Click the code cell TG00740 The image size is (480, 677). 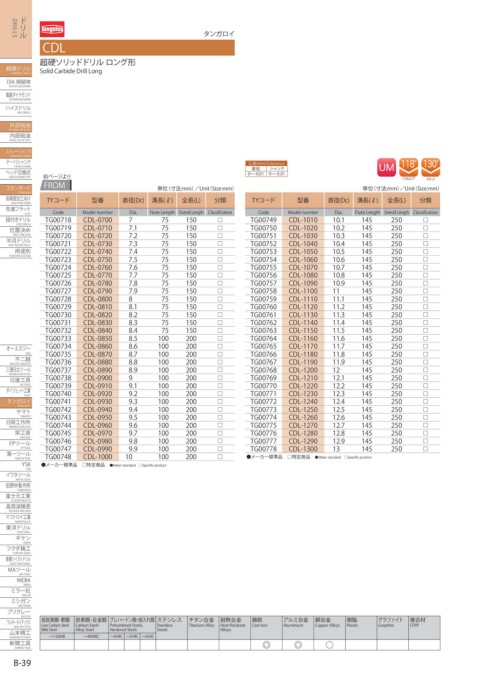[58, 394]
